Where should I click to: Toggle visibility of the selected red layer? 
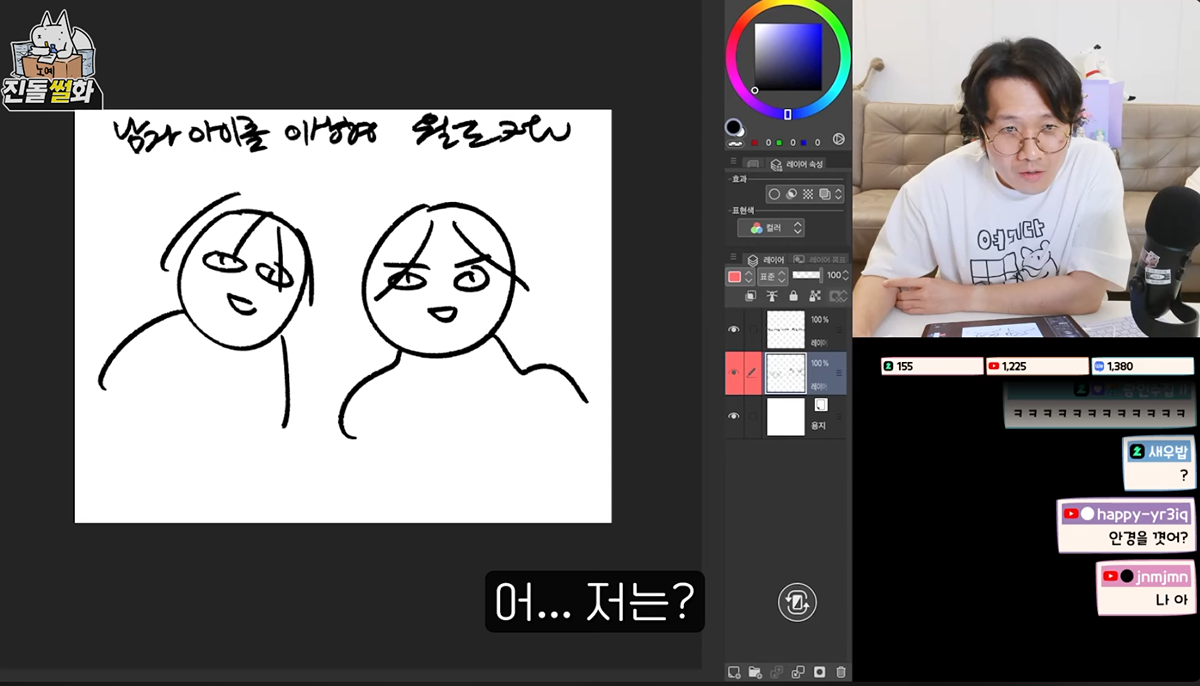tap(734, 372)
